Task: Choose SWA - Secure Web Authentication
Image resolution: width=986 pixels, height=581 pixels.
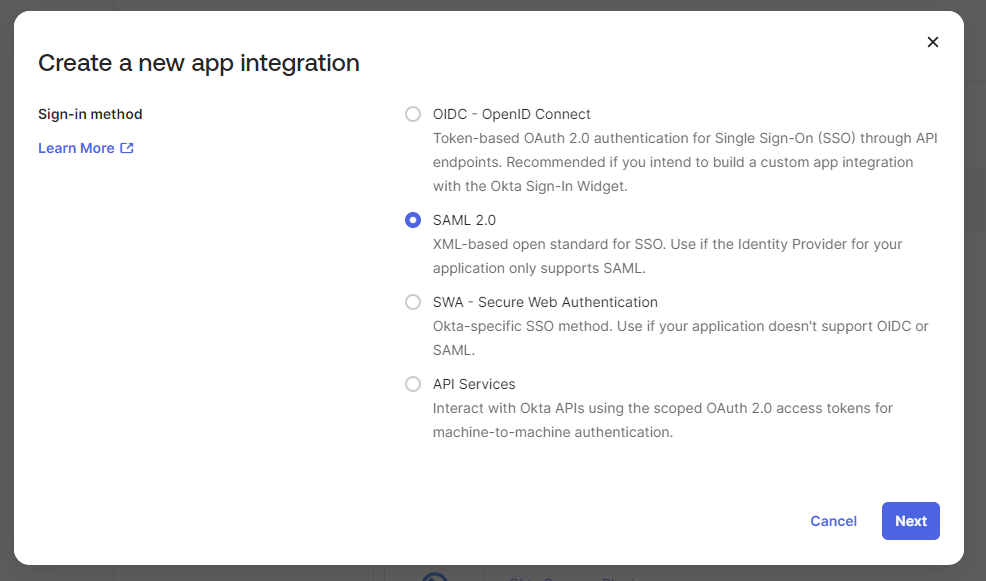Action: pyautogui.click(x=413, y=302)
